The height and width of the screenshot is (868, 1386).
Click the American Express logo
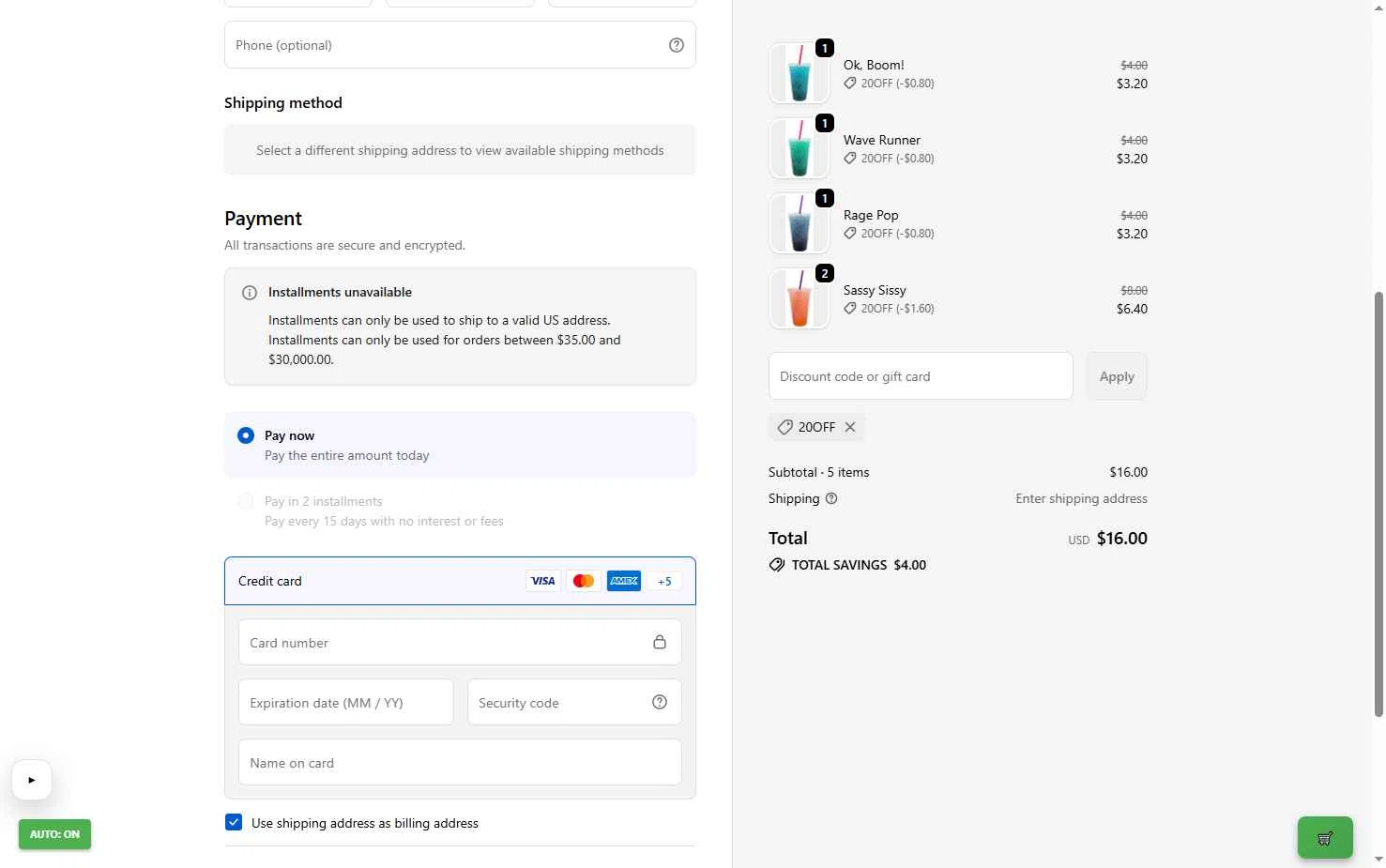624,581
